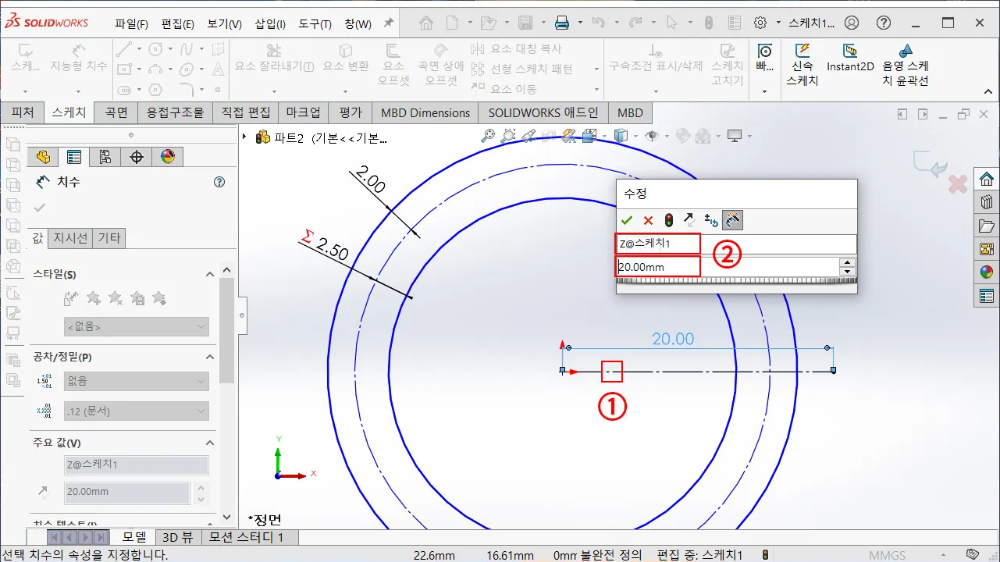This screenshot has width=1000, height=562.
Task: Open DisplayManager color sphere tab
Action: pyautogui.click(x=168, y=157)
